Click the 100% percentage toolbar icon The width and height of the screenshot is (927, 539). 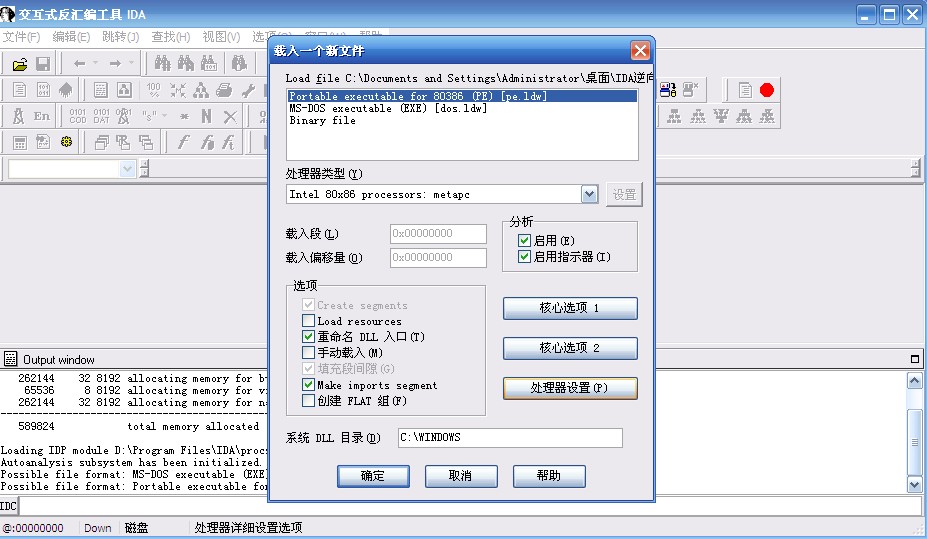click(x=154, y=90)
